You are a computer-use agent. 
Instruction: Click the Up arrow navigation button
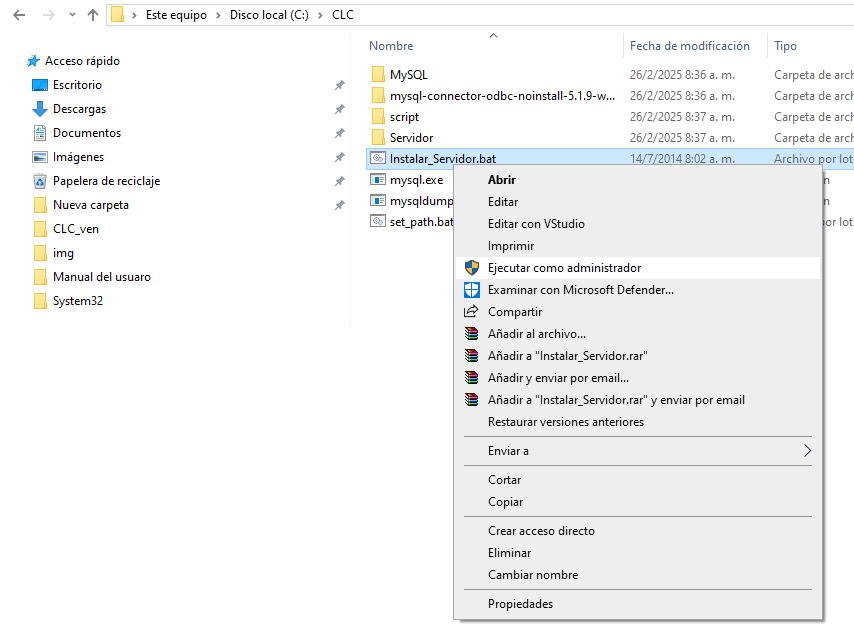tap(93, 15)
